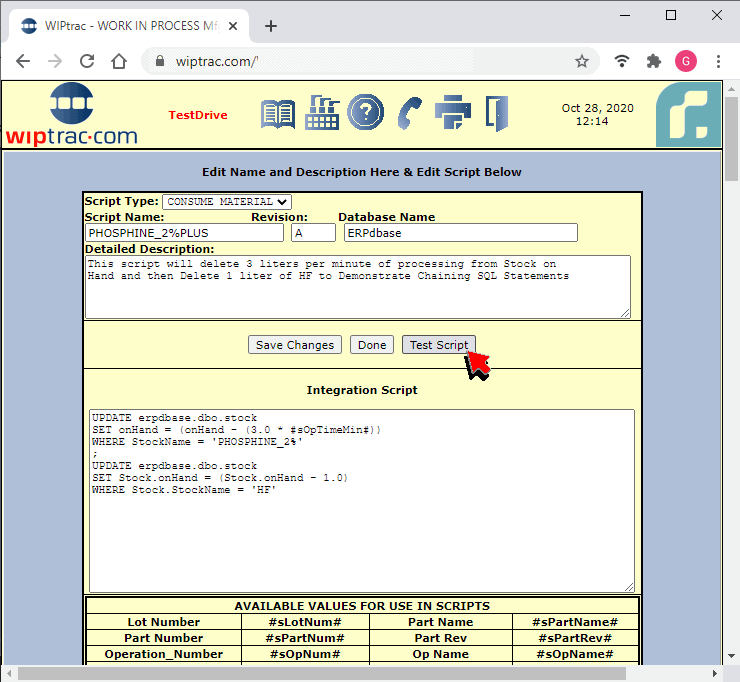Select the WIPtrac browser tab

point(130,26)
